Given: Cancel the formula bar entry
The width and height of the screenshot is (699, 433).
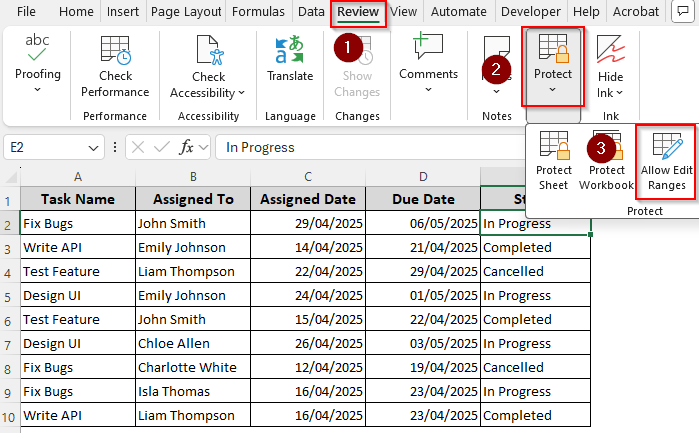Looking at the screenshot, I should coord(138,147).
